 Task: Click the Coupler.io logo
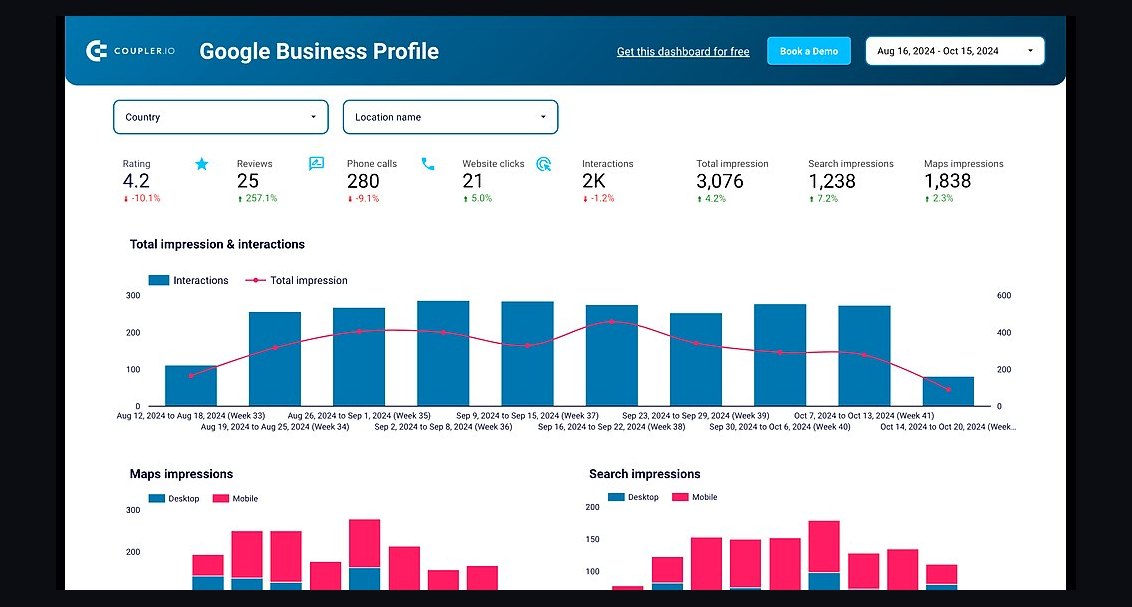[131, 51]
